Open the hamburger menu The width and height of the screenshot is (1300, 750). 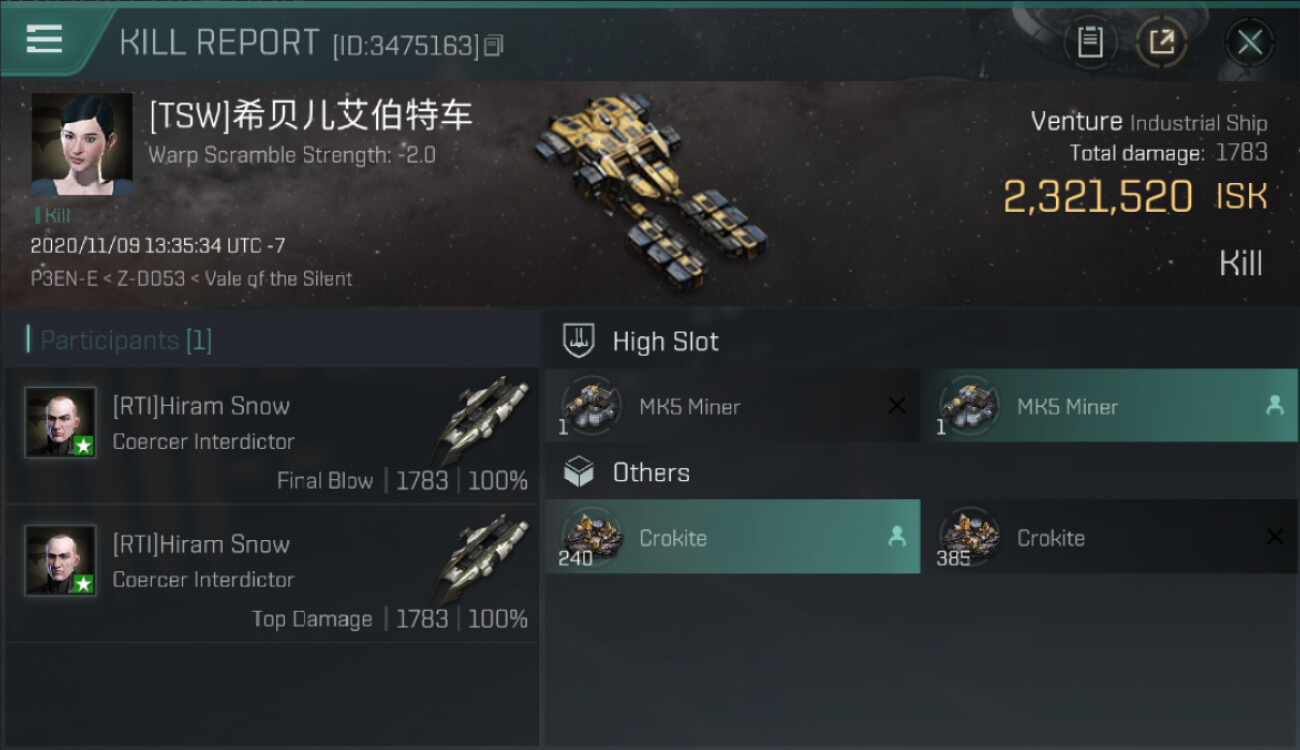tap(44, 40)
